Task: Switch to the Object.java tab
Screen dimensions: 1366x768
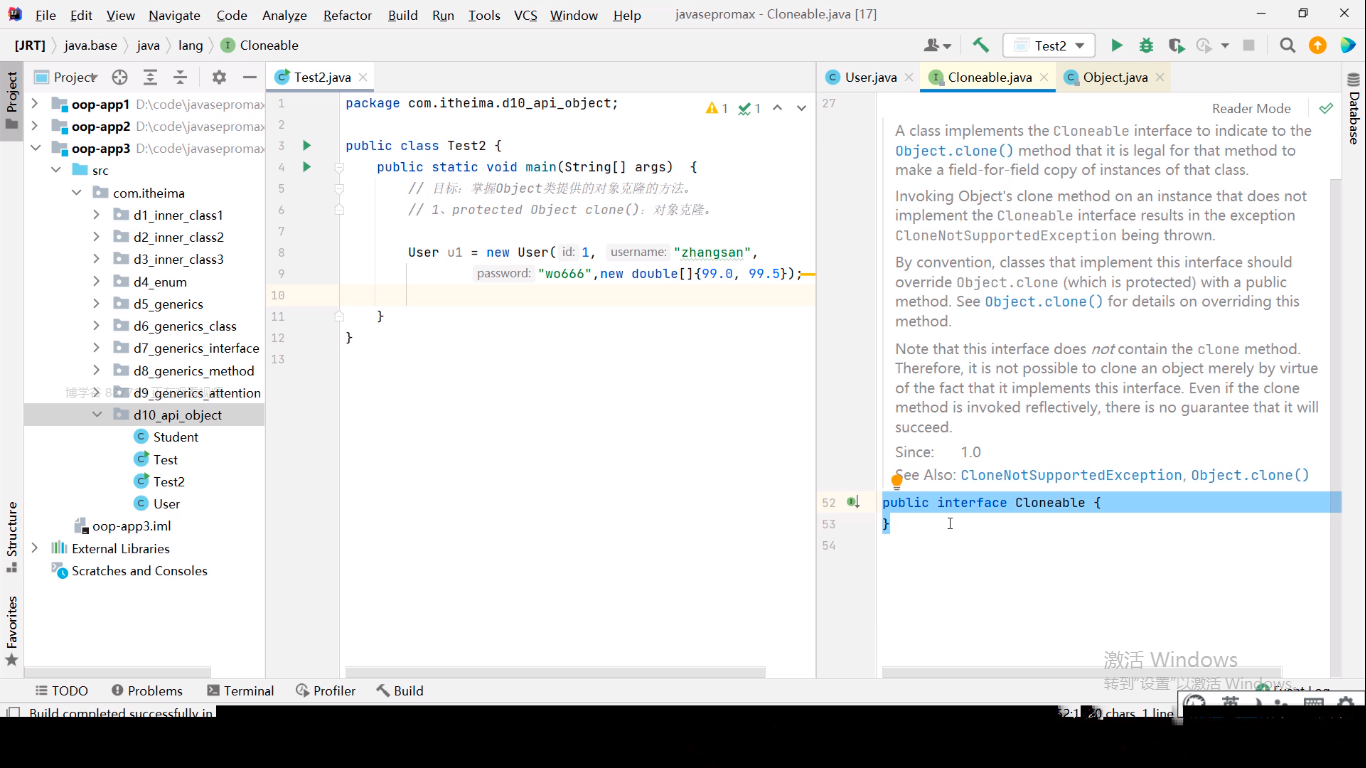Action: pyautogui.click(x=1114, y=77)
